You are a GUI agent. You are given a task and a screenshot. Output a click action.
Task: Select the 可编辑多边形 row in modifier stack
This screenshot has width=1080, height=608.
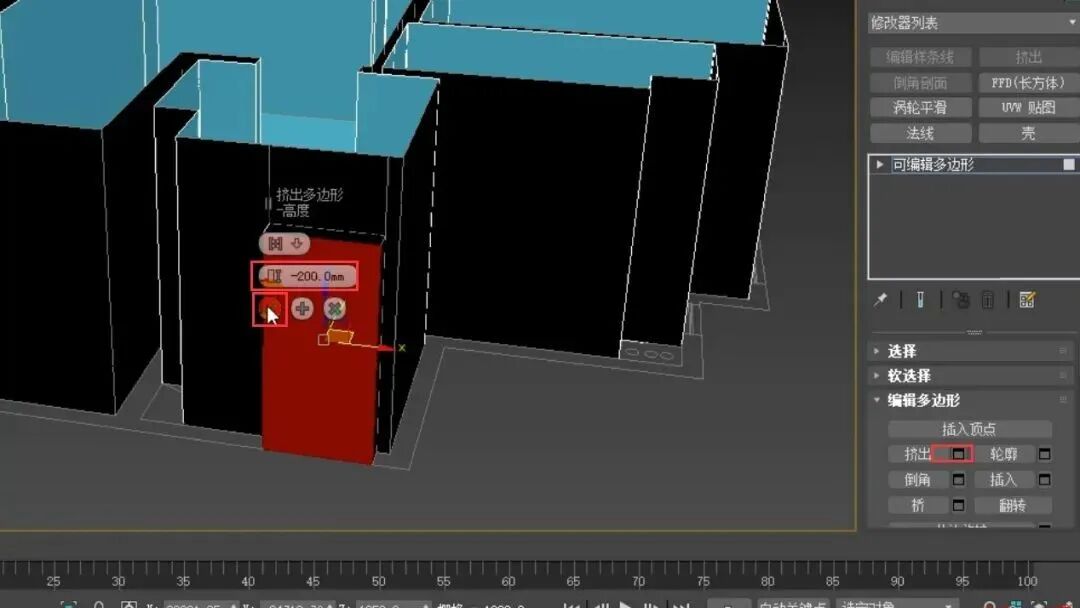tap(973, 165)
